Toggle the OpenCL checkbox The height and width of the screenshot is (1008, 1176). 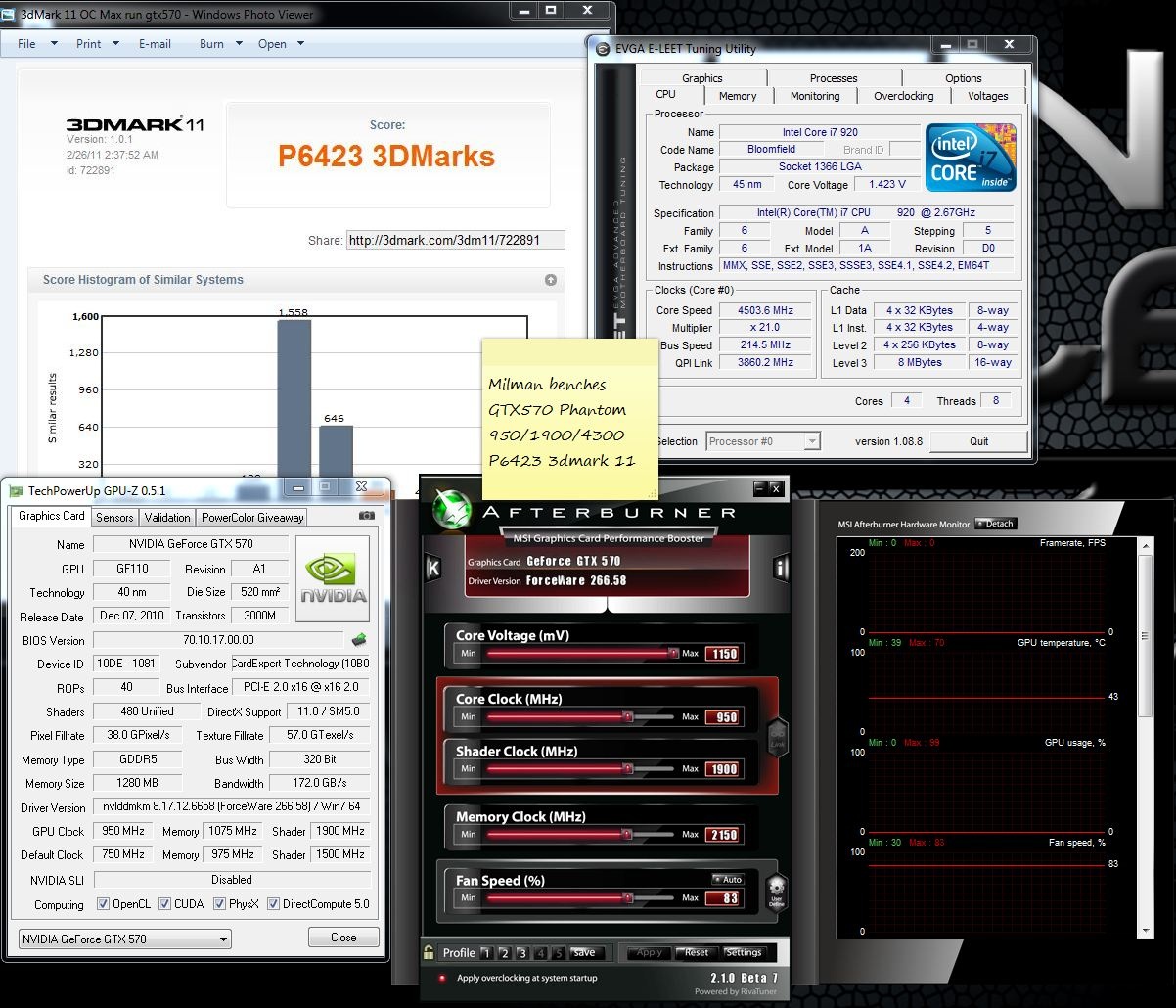coord(104,904)
